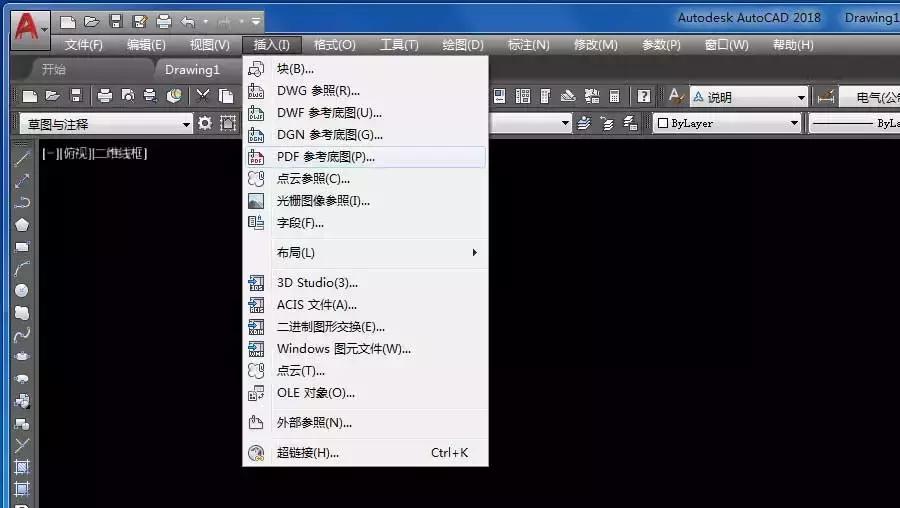Click Save in the standard toolbar

point(76,96)
